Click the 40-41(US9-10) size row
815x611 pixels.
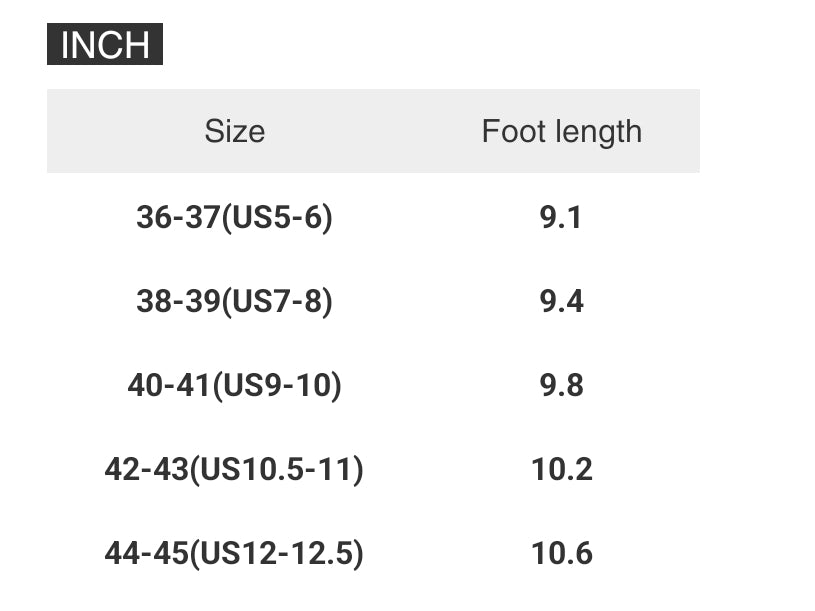click(x=234, y=385)
